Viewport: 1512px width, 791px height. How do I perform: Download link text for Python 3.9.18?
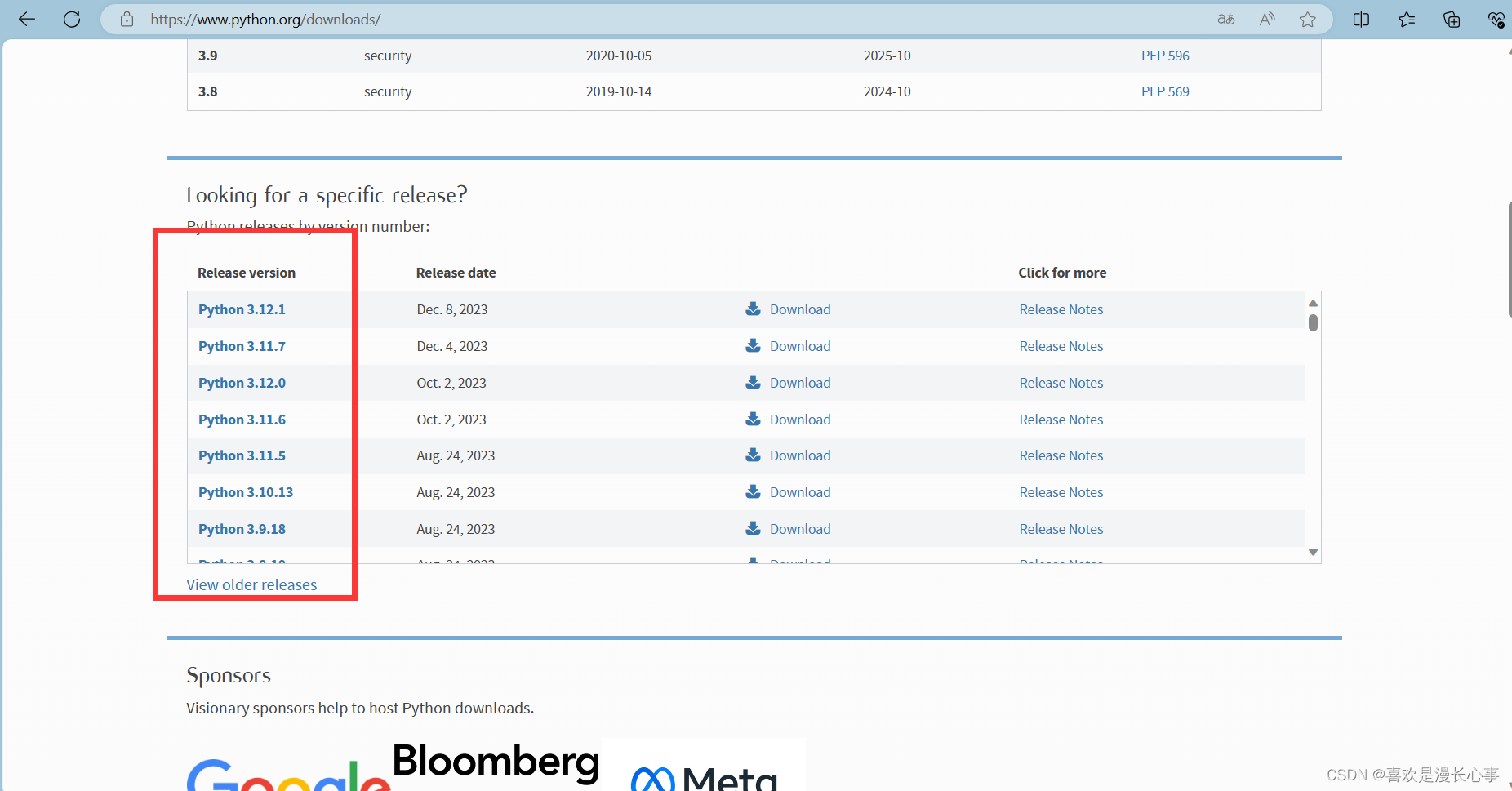point(800,529)
